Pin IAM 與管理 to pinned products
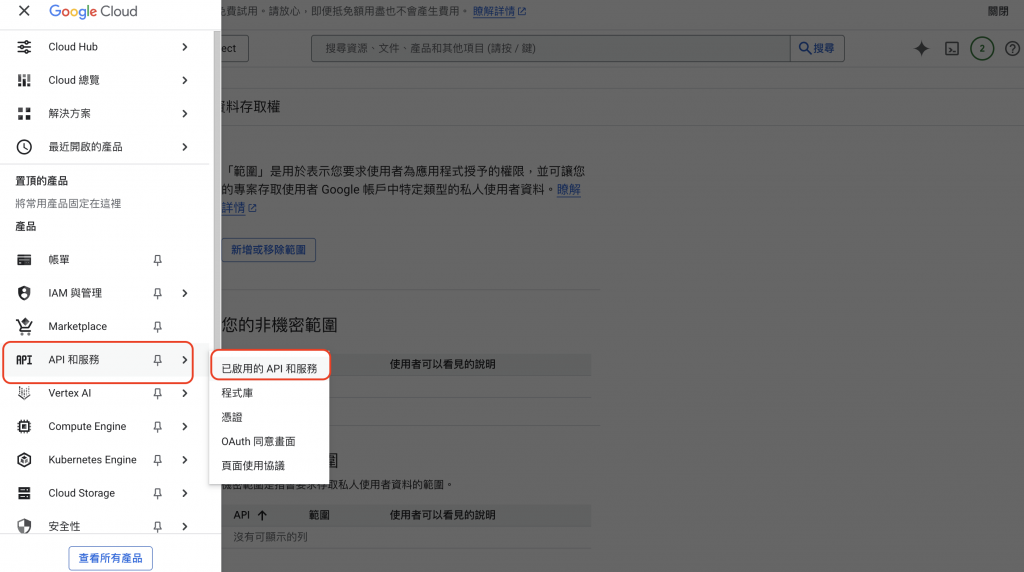The width and height of the screenshot is (1024, 572). coord(157,293)
